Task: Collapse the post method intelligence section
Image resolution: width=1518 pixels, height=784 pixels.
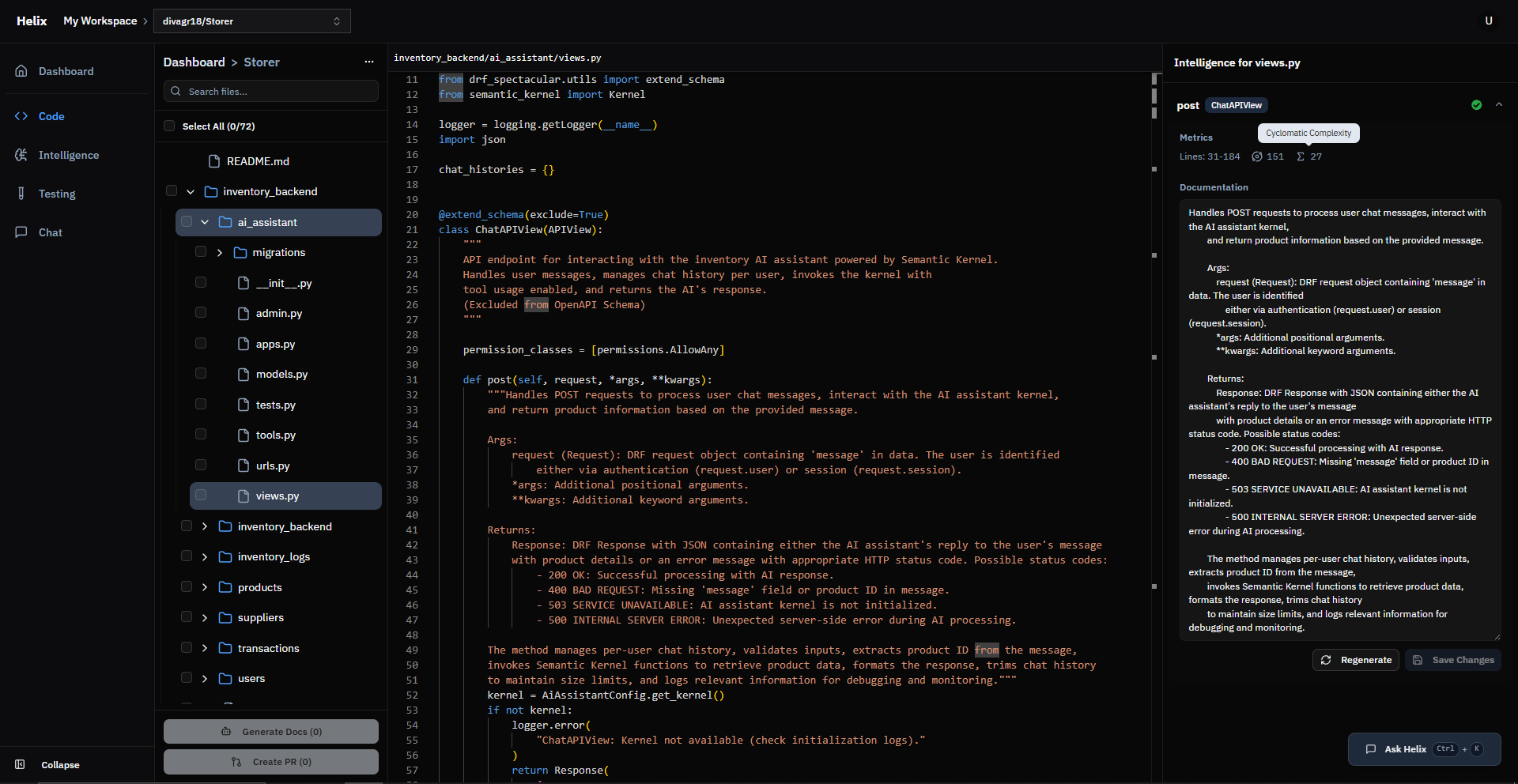Action: (1499, 105)
